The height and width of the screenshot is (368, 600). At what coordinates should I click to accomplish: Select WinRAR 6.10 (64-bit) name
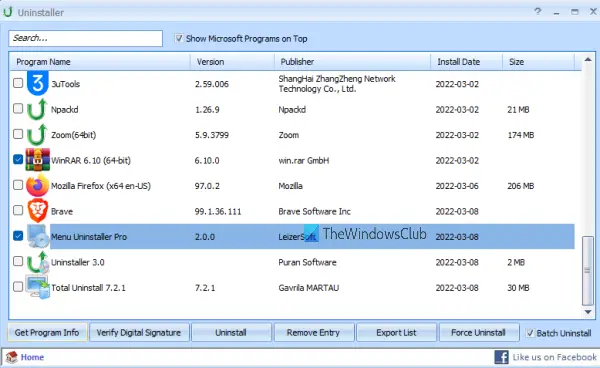click(91, 160)
